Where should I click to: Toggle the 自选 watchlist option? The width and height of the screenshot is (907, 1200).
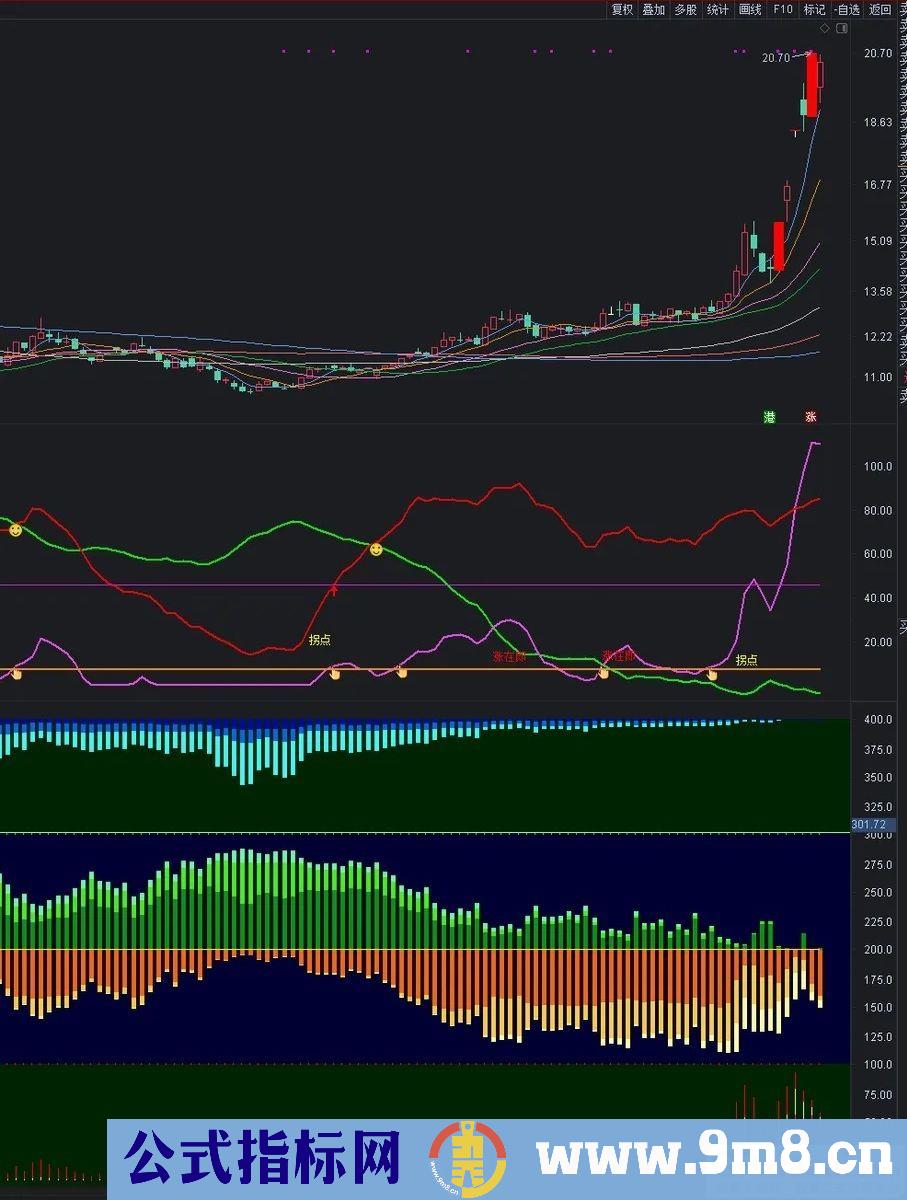coord(847,10)
